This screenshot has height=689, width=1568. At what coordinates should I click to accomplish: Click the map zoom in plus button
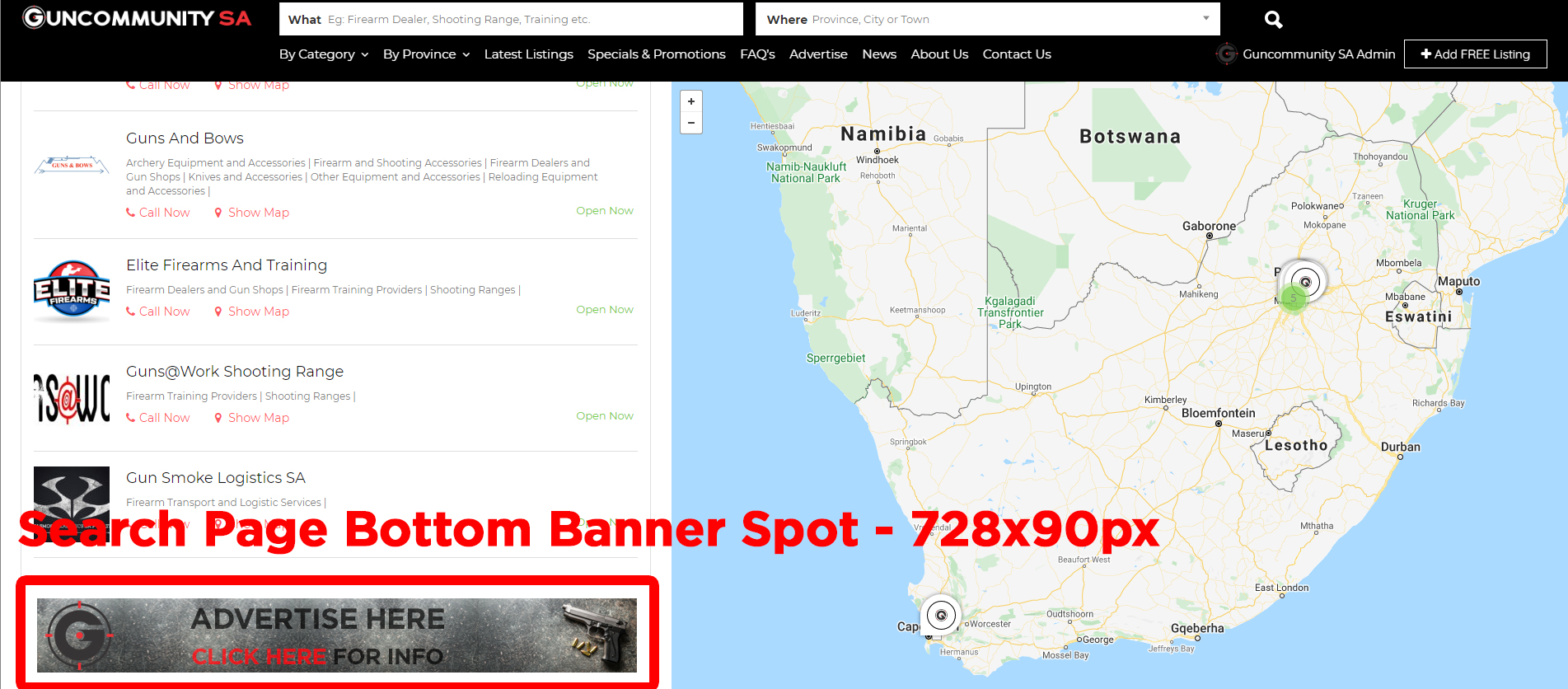691,101
